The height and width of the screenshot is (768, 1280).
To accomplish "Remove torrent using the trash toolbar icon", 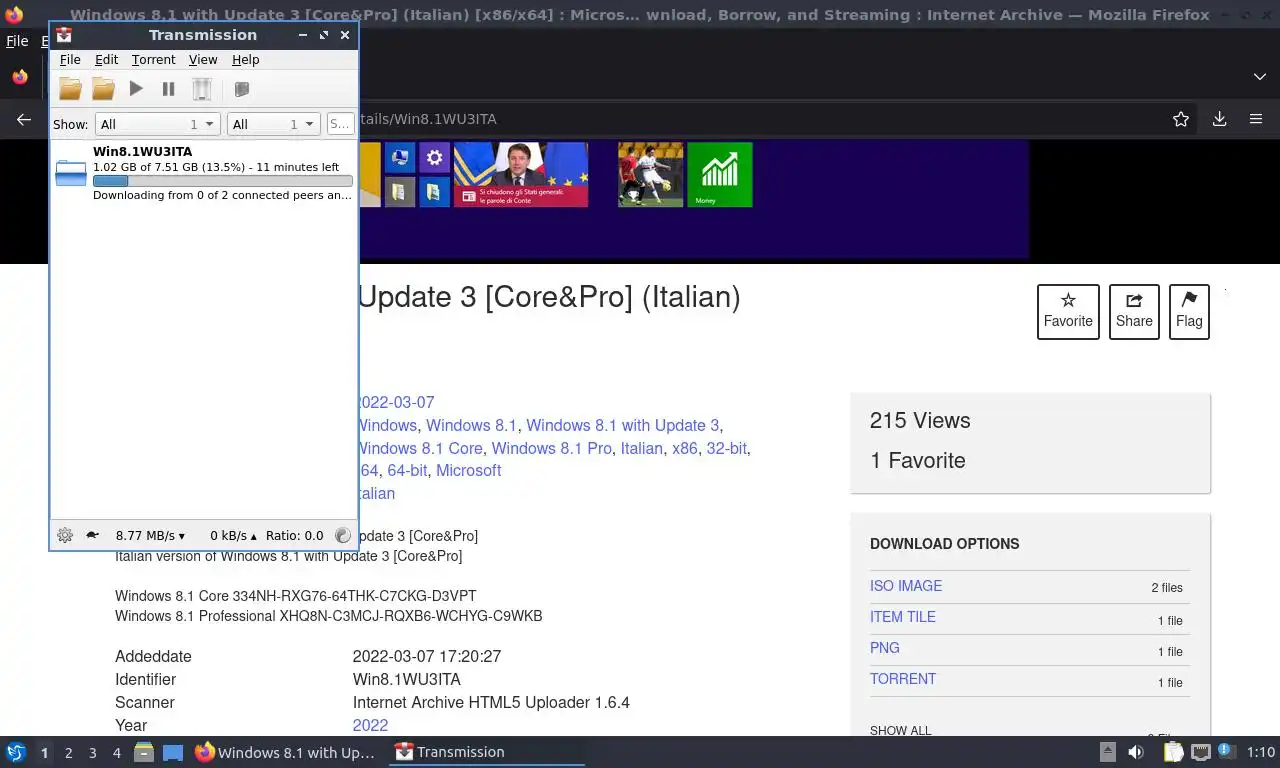I will click(201, 89).
